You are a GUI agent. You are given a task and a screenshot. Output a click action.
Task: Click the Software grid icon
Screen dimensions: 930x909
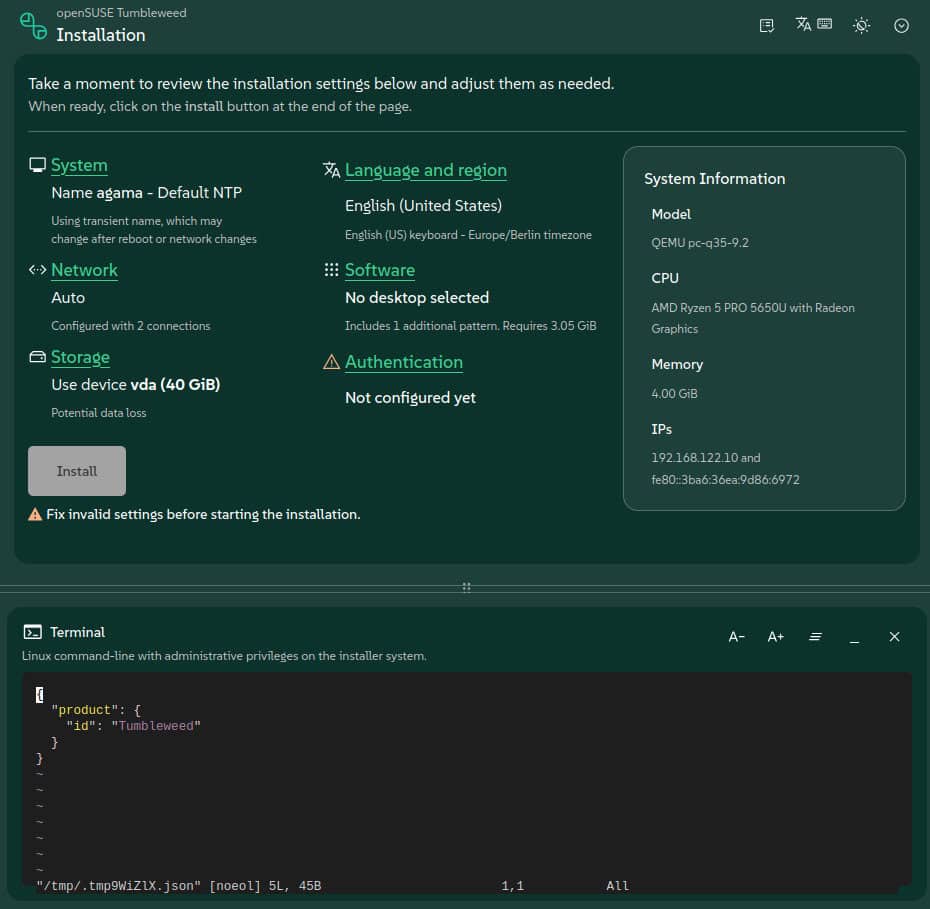pyautogui.click(x=332, y=270)
